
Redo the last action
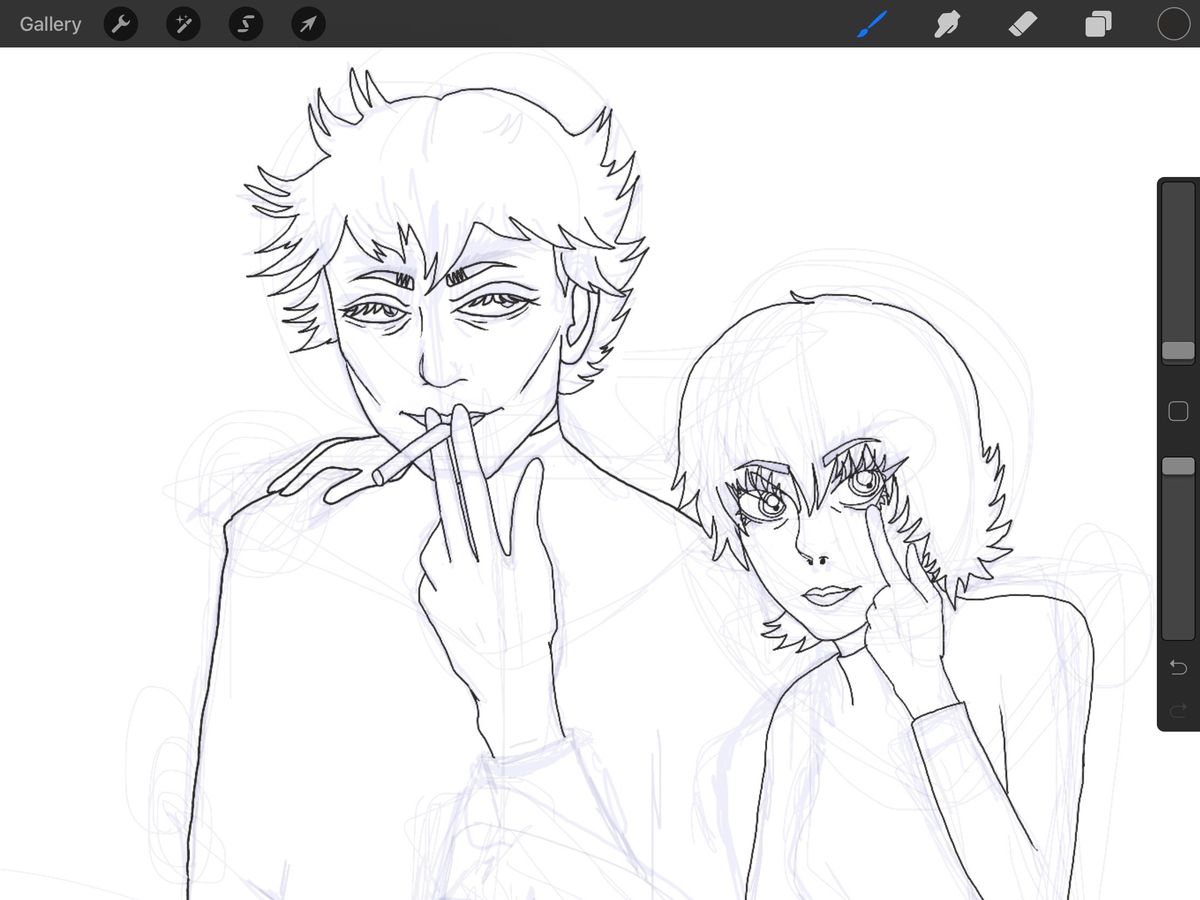(x=1178, y=711)
